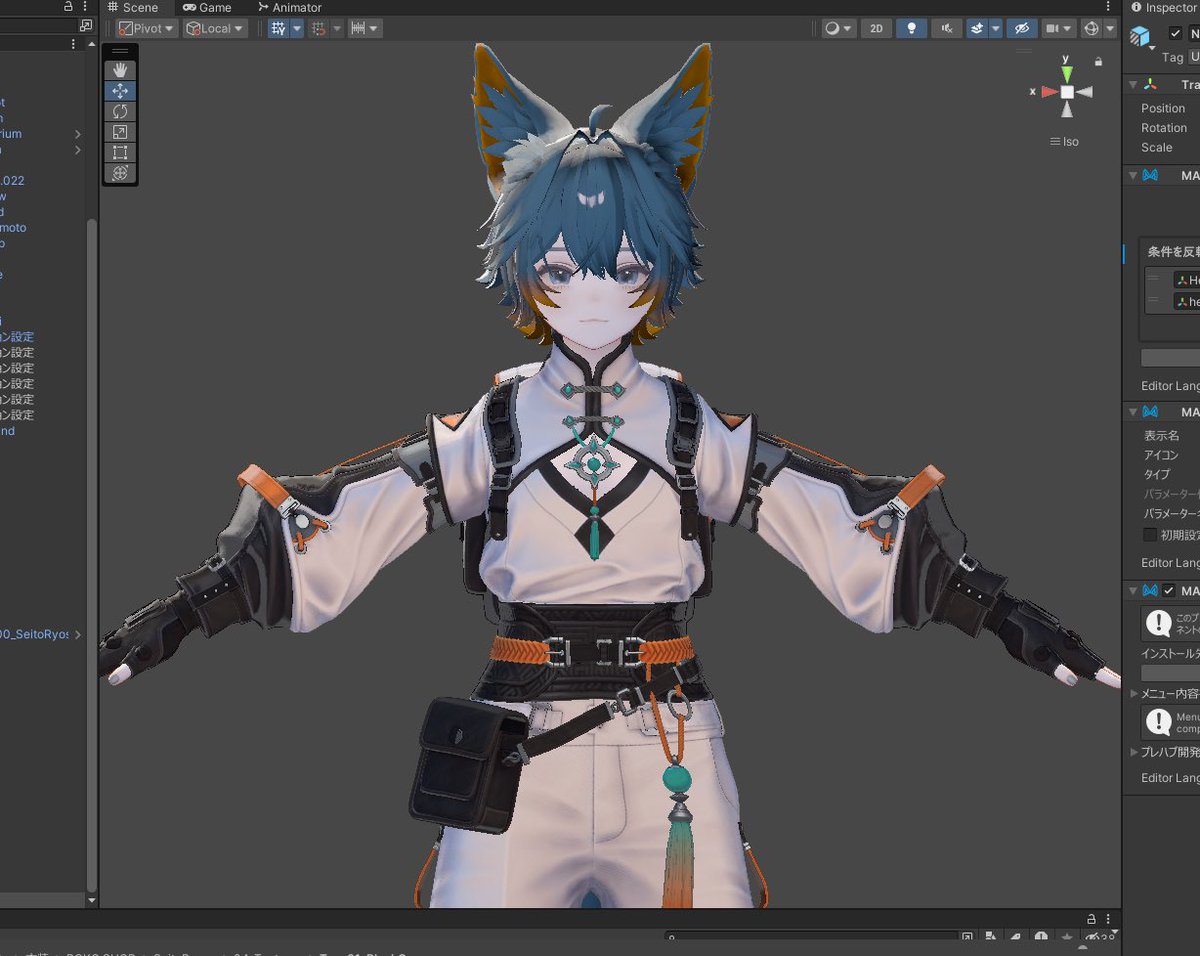Select the Inspector tab
Image resolution: width=1200 pixels, height=956 pixels.
pos(1166,7)
